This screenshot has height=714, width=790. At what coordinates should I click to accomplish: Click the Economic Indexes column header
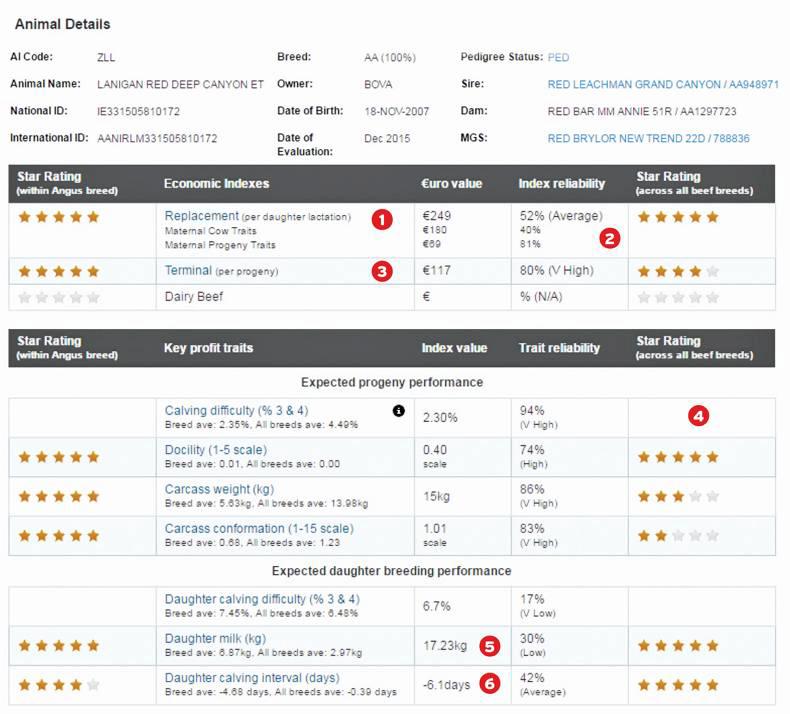click(216, 183)
